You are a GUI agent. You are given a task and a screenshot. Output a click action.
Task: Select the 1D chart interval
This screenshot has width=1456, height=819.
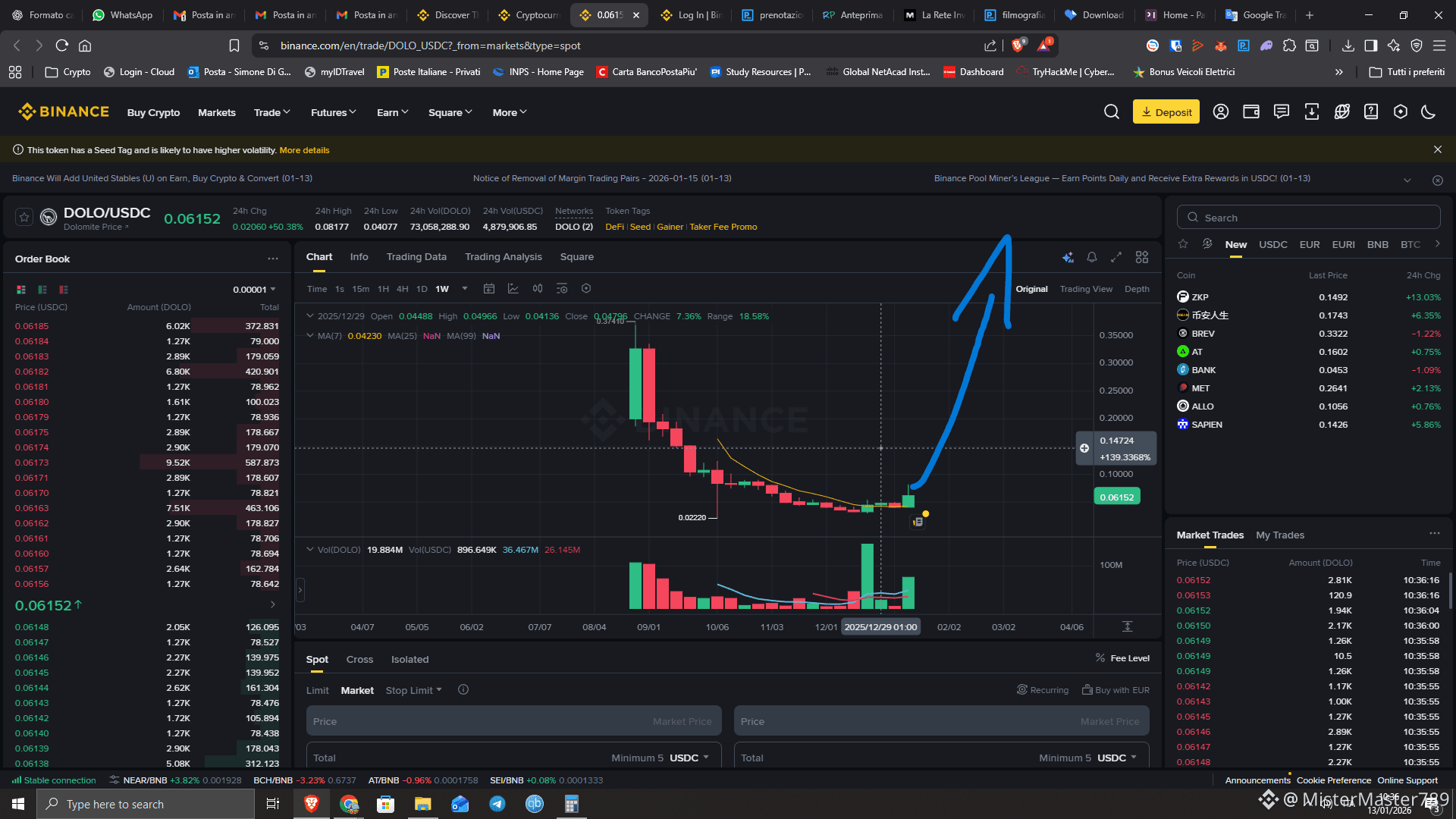422,289
